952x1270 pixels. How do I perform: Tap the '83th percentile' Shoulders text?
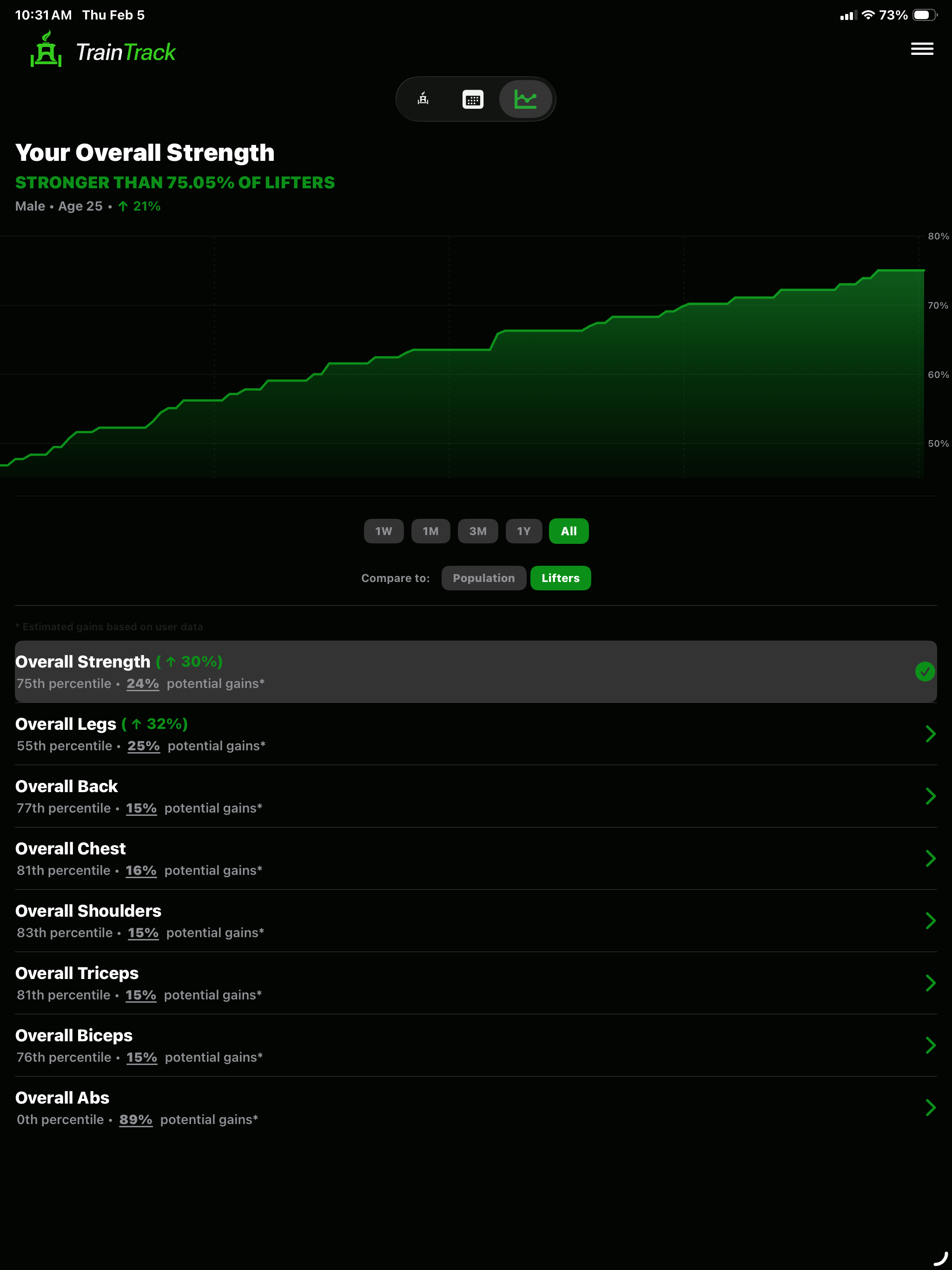(x=64, y=933)
